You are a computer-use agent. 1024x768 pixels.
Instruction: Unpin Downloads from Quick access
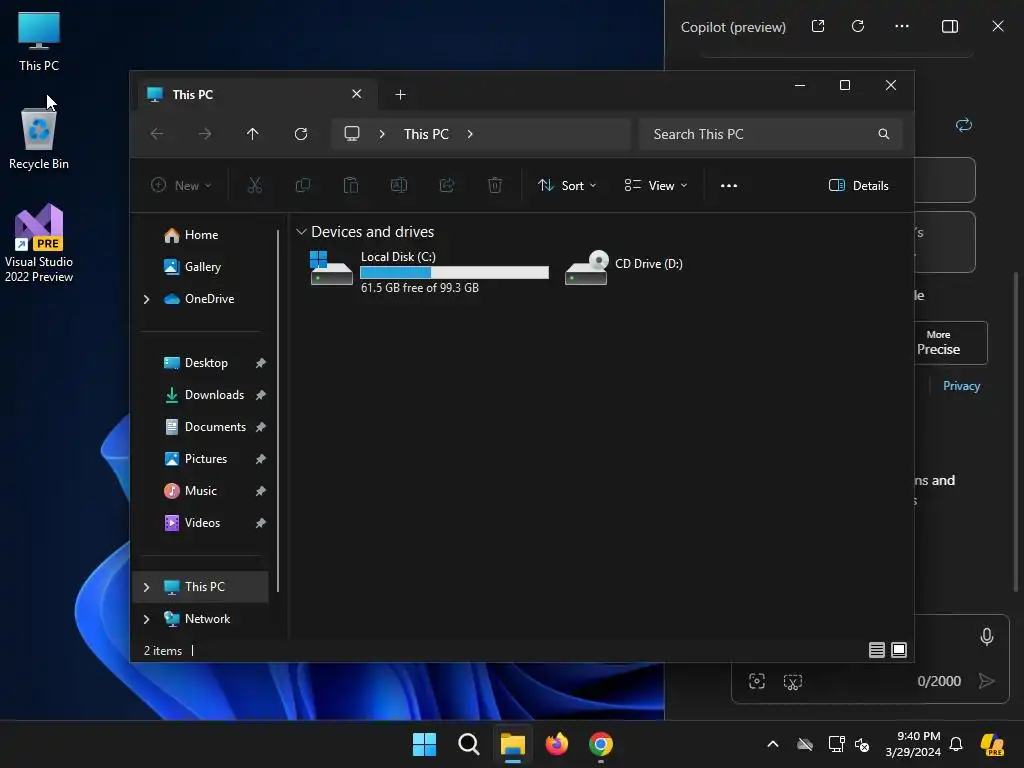coord(261,394)
